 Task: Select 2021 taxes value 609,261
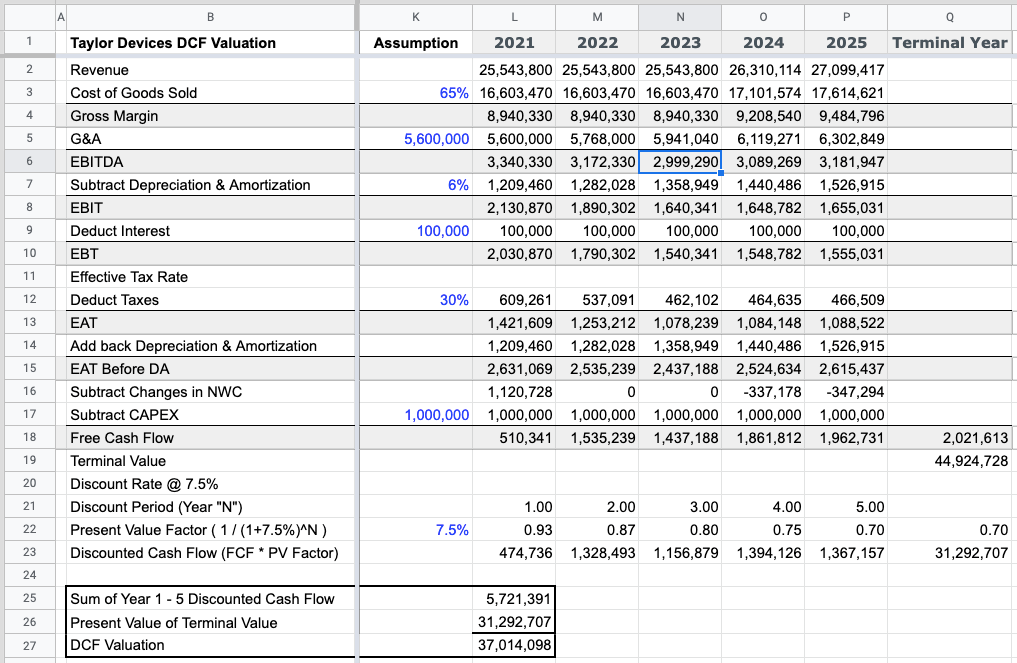click(514, 300)
